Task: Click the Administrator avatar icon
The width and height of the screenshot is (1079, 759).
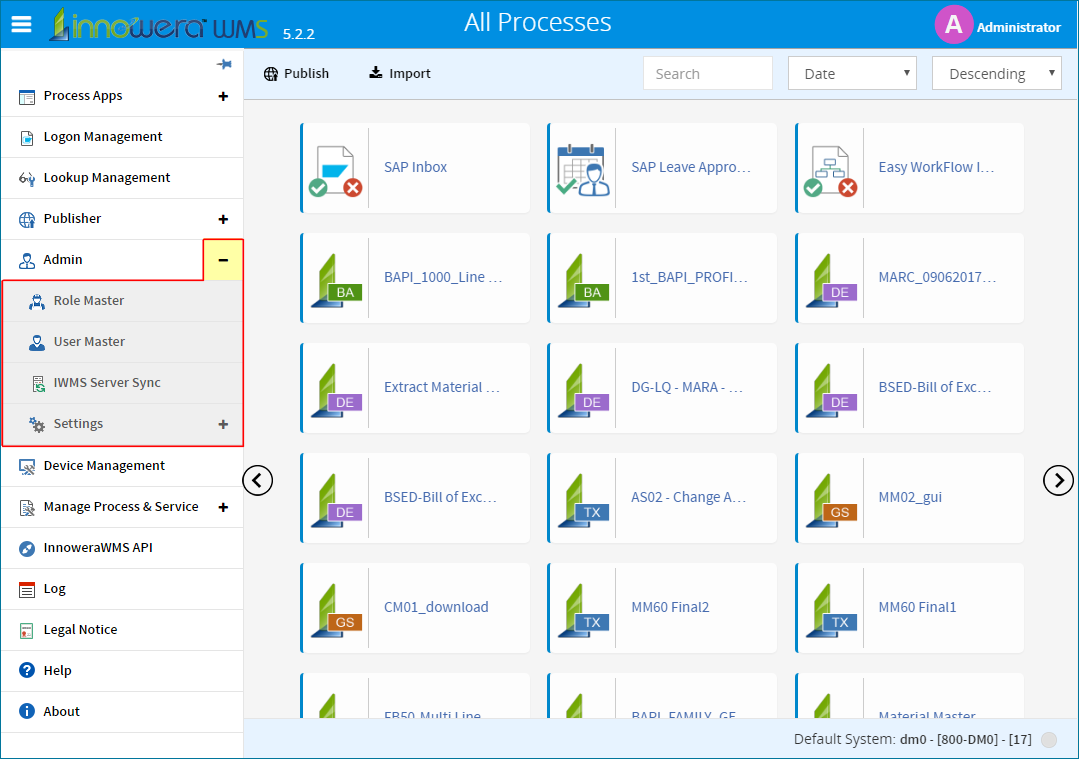Action: 953,25
